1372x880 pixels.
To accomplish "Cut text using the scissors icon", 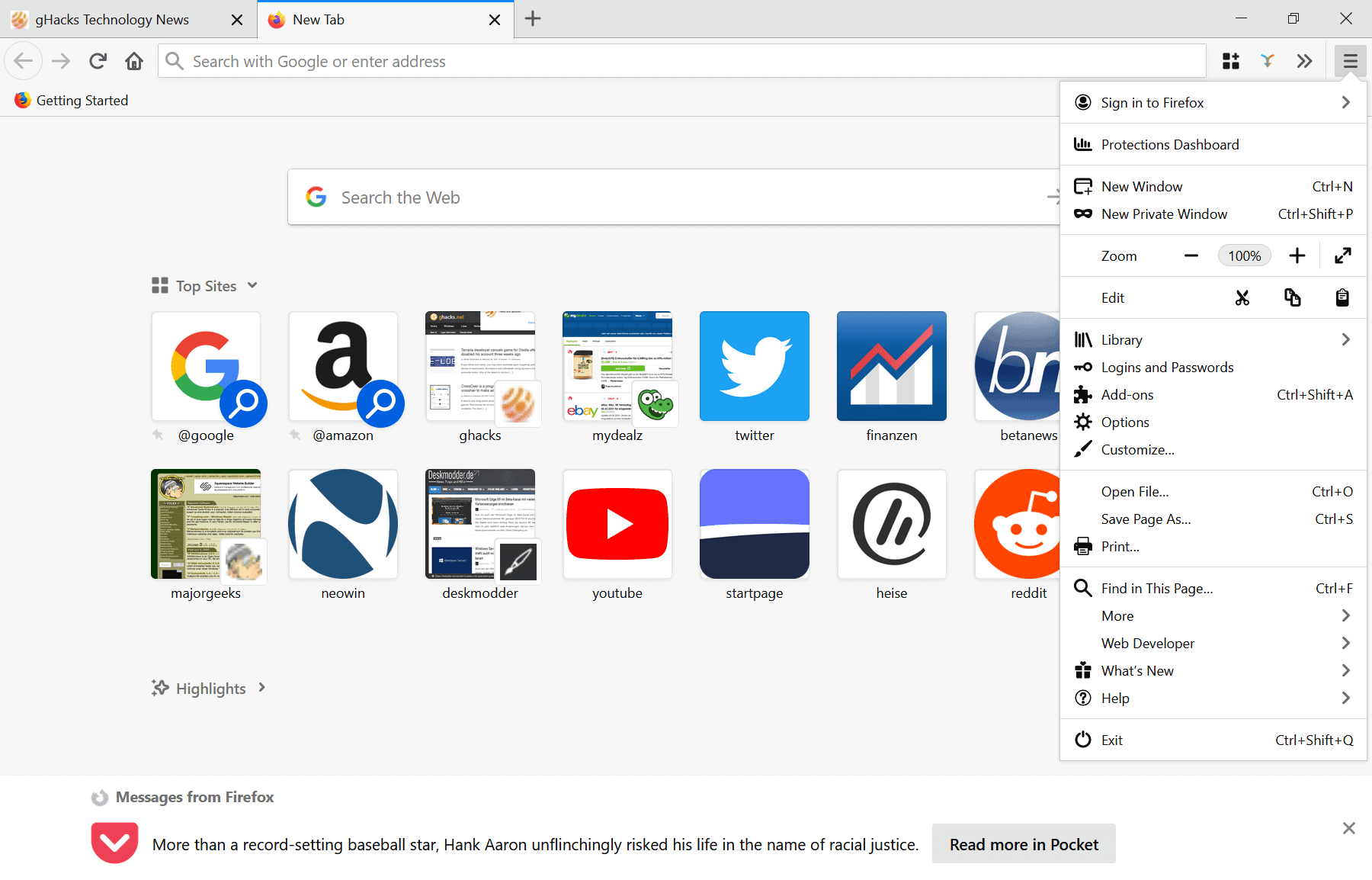I will click(x=1242, y=297).
